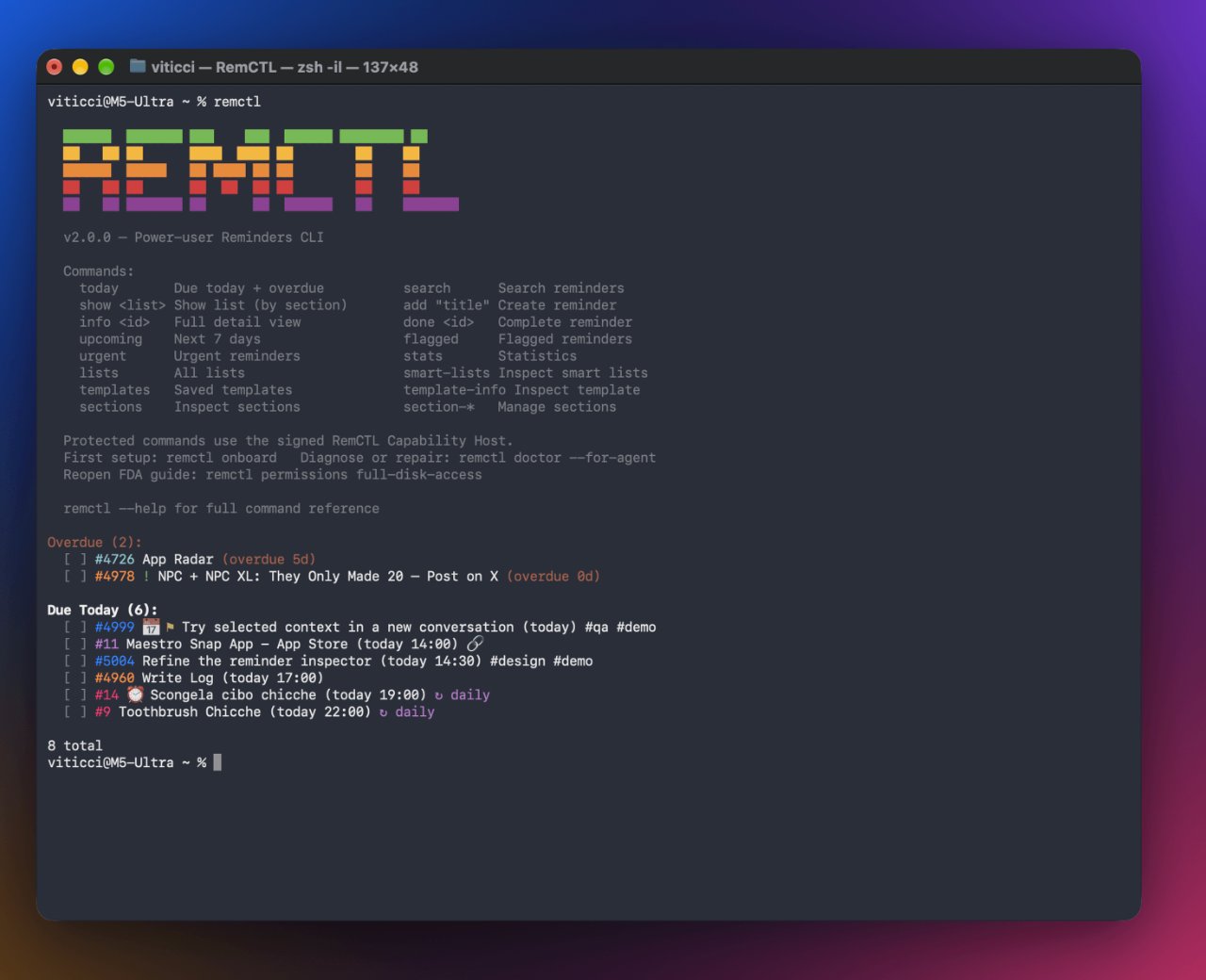Toggle checkbox for Try selected context reminder
This screenshot has width=1206, height=980.
[x=75, y=628]
